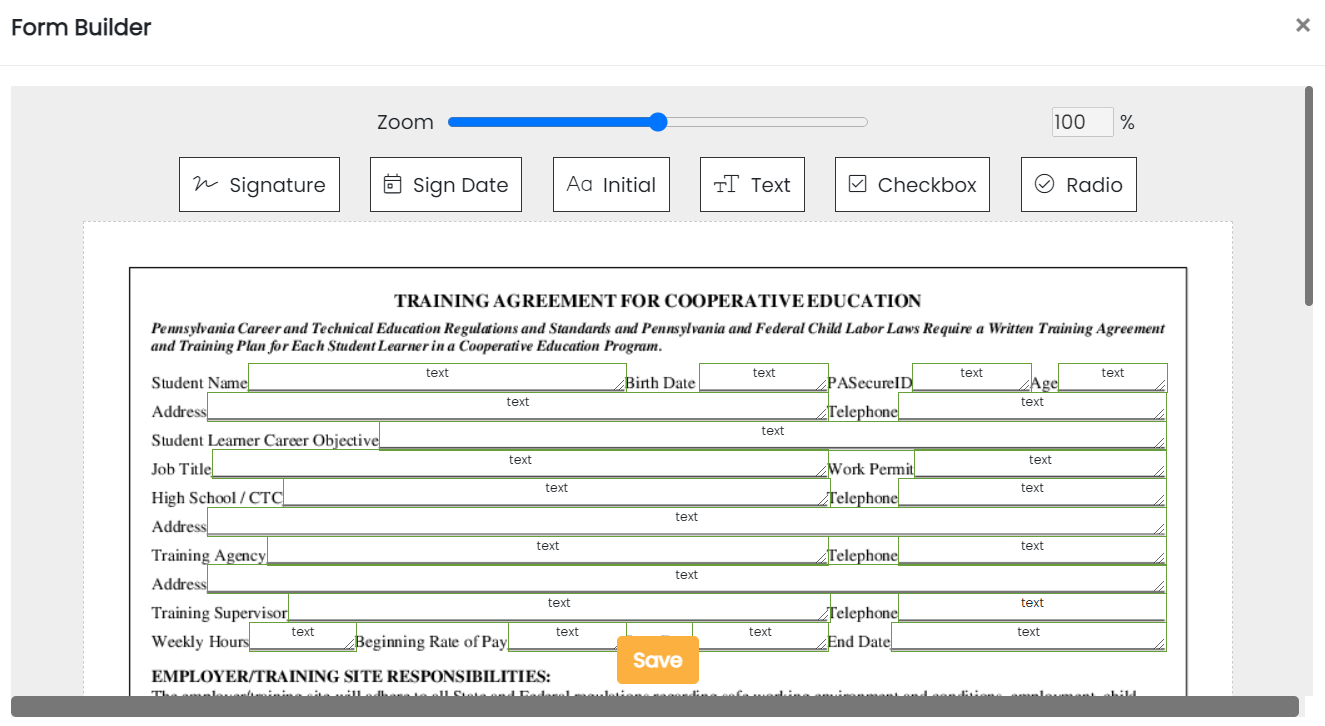Screen dimensions: 1325x726
Task: Select the Address field below High School / CTC
Action: point(687,521)
